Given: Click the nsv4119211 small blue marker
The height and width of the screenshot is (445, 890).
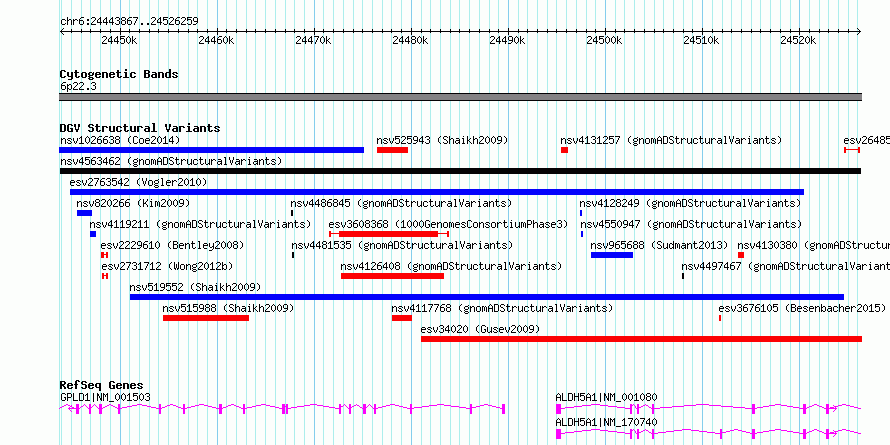Looking at the screenshot, I should (x=93, y=234).
